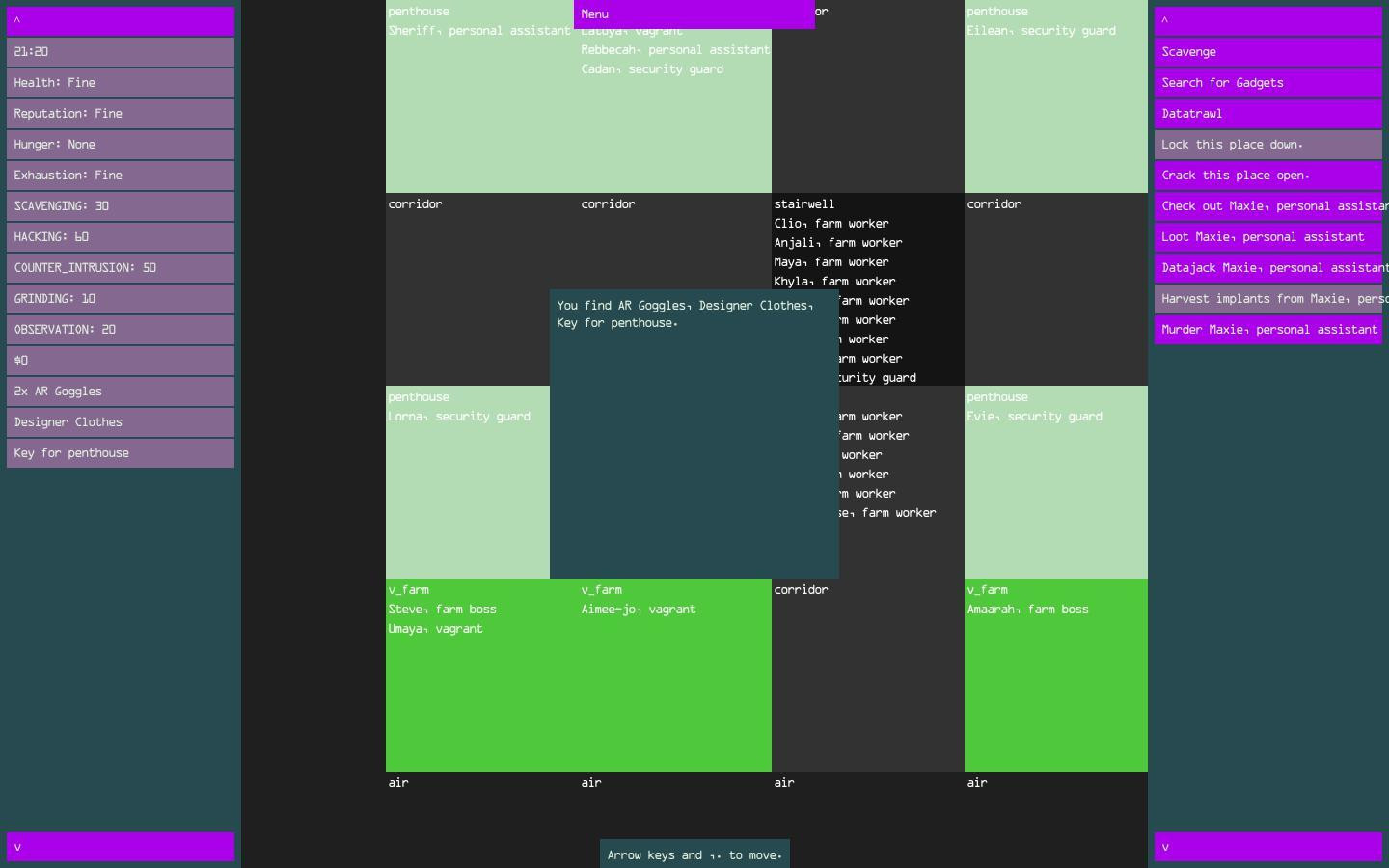This screenshot has width=1389, height=868.
Task: Open the Menu bar at top
Action: [694, 14]
